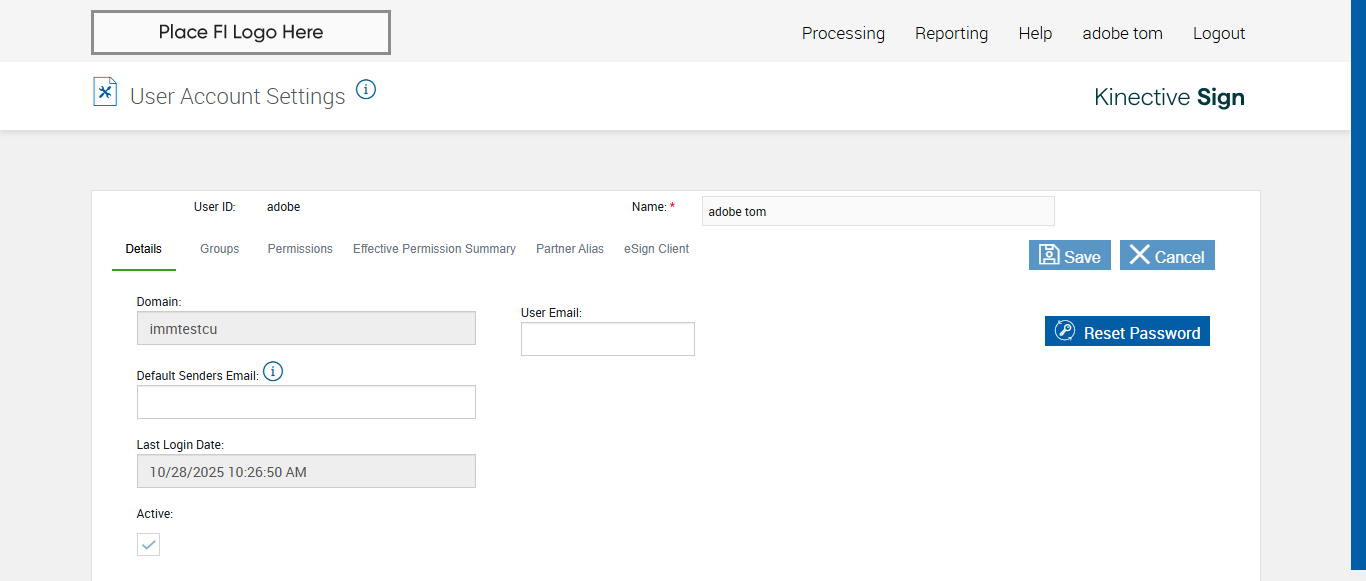Select the Partner Alias tab
Screen dimensions: 1366x581
coord(570,249)
